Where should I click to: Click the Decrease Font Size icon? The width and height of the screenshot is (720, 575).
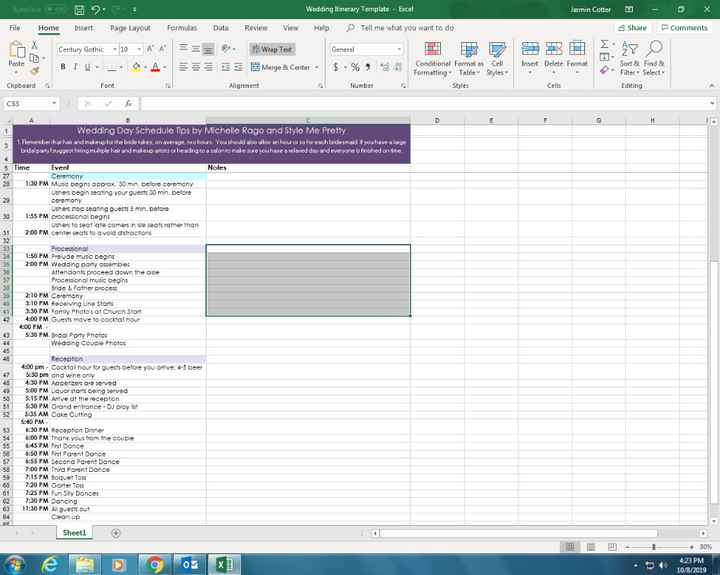click(162, 49)
